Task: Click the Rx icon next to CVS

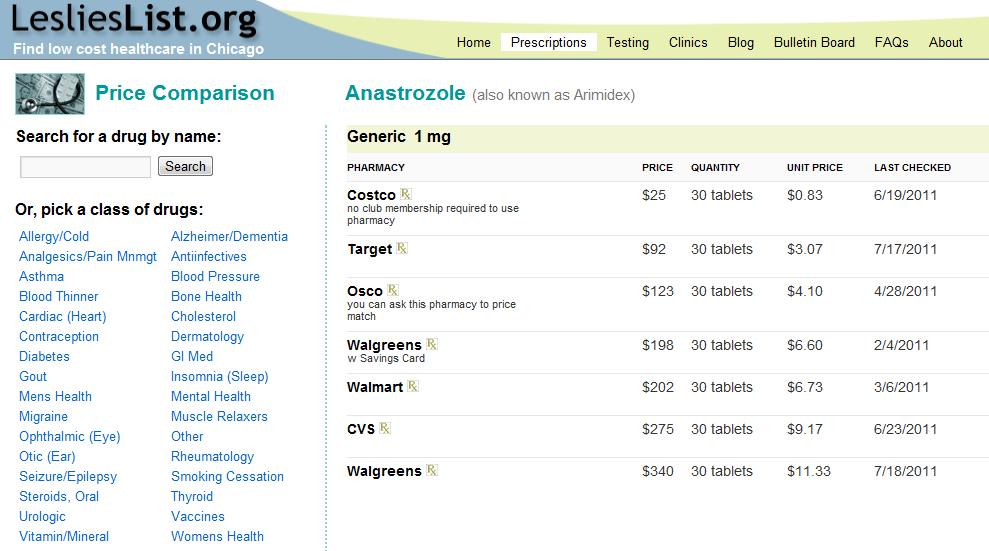Action: pyautogui.click(x=385, y=428)
